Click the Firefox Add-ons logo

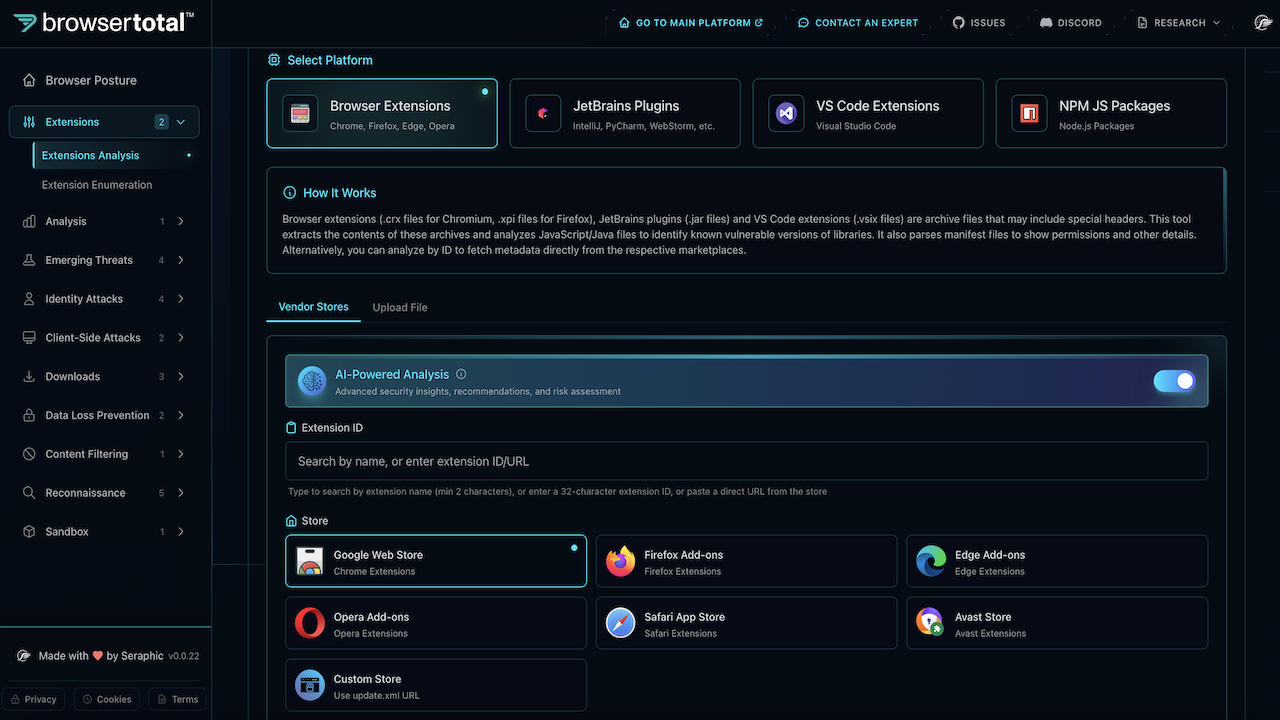pyautogui.click(x=621, y=562)
